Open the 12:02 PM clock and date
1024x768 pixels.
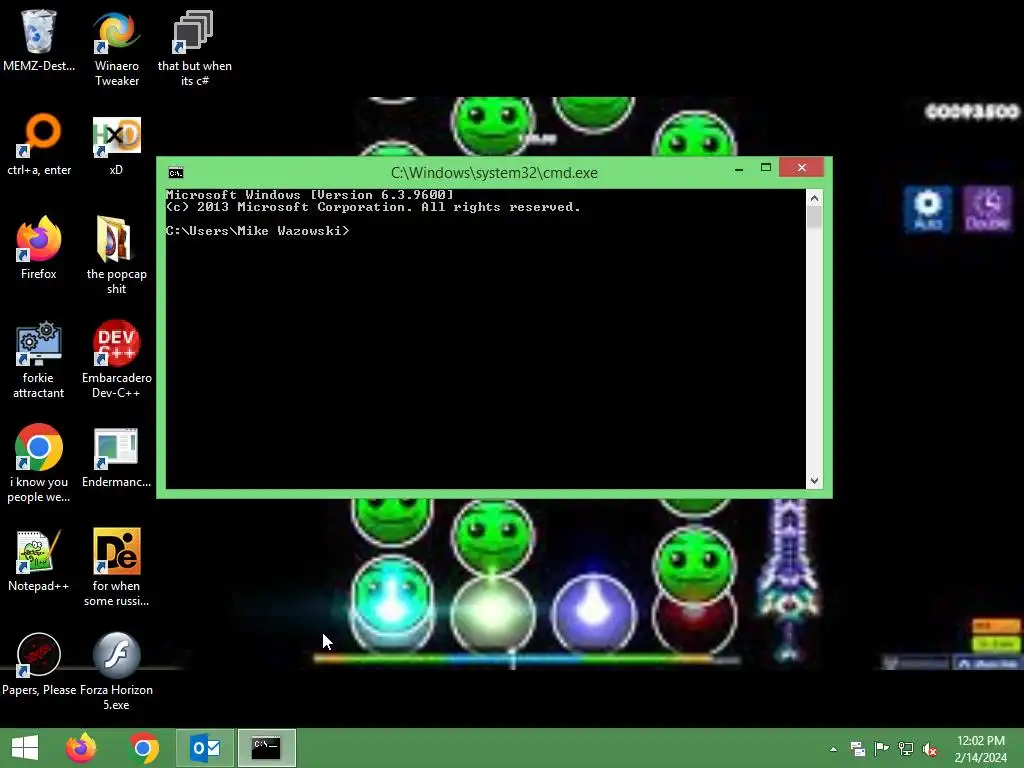pos(981,748)
